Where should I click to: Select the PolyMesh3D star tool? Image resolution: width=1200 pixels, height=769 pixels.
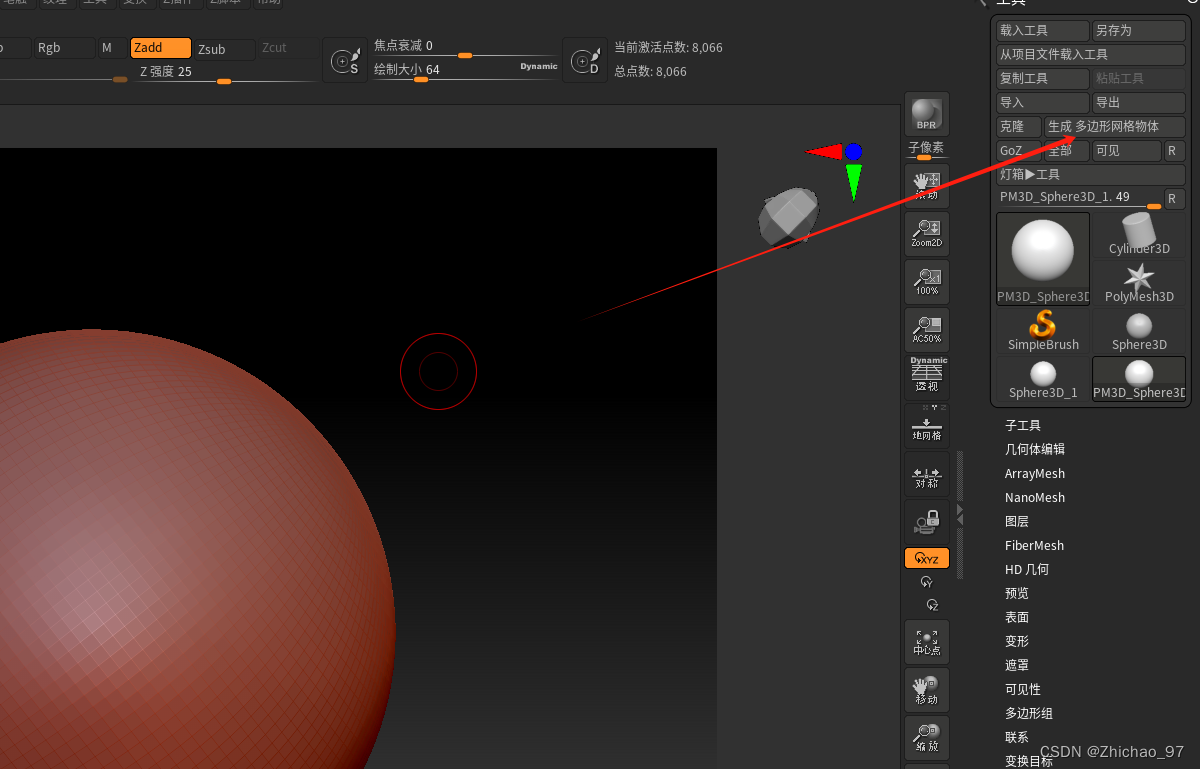tap(1139, 283)
